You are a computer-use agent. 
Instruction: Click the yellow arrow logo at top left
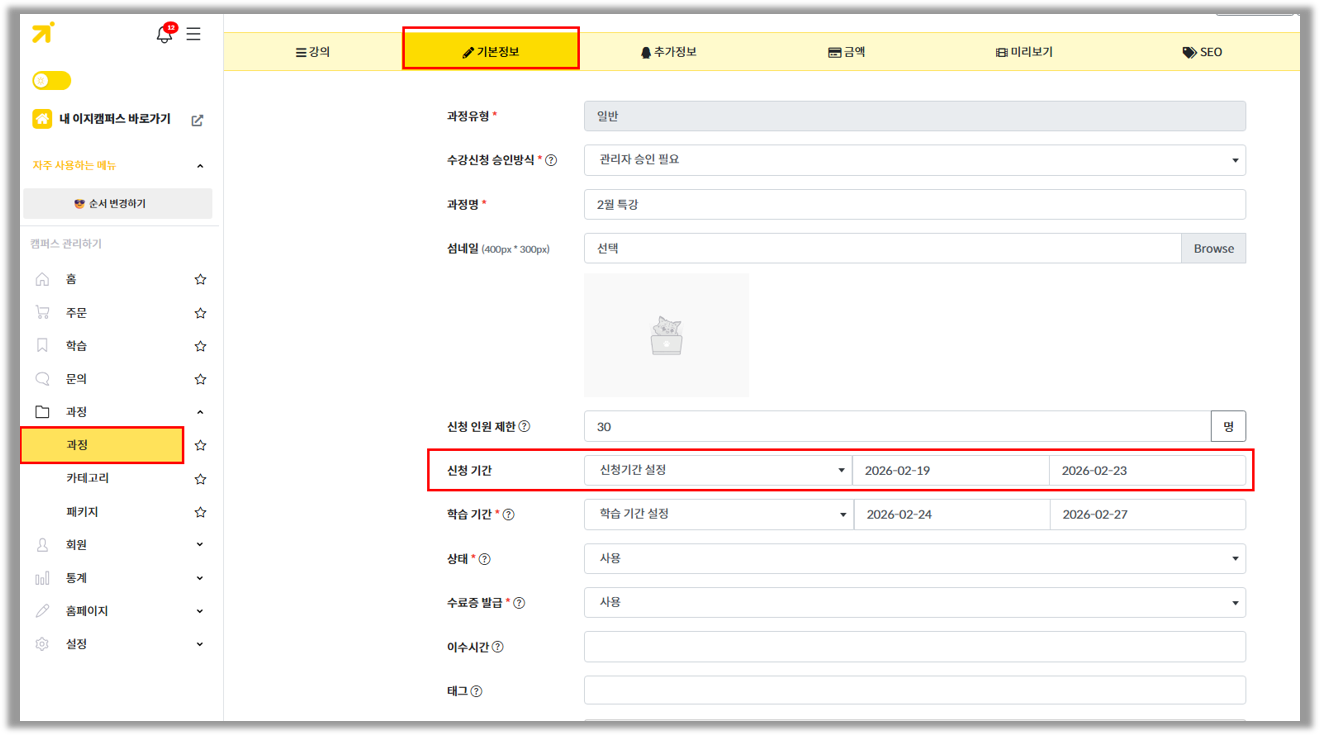click(43, 33)
